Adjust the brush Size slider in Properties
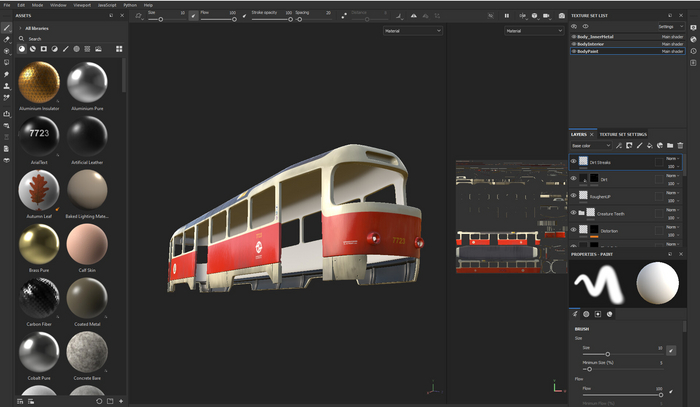This screenshot has height=407, width=700. click(x=608, y=355)
